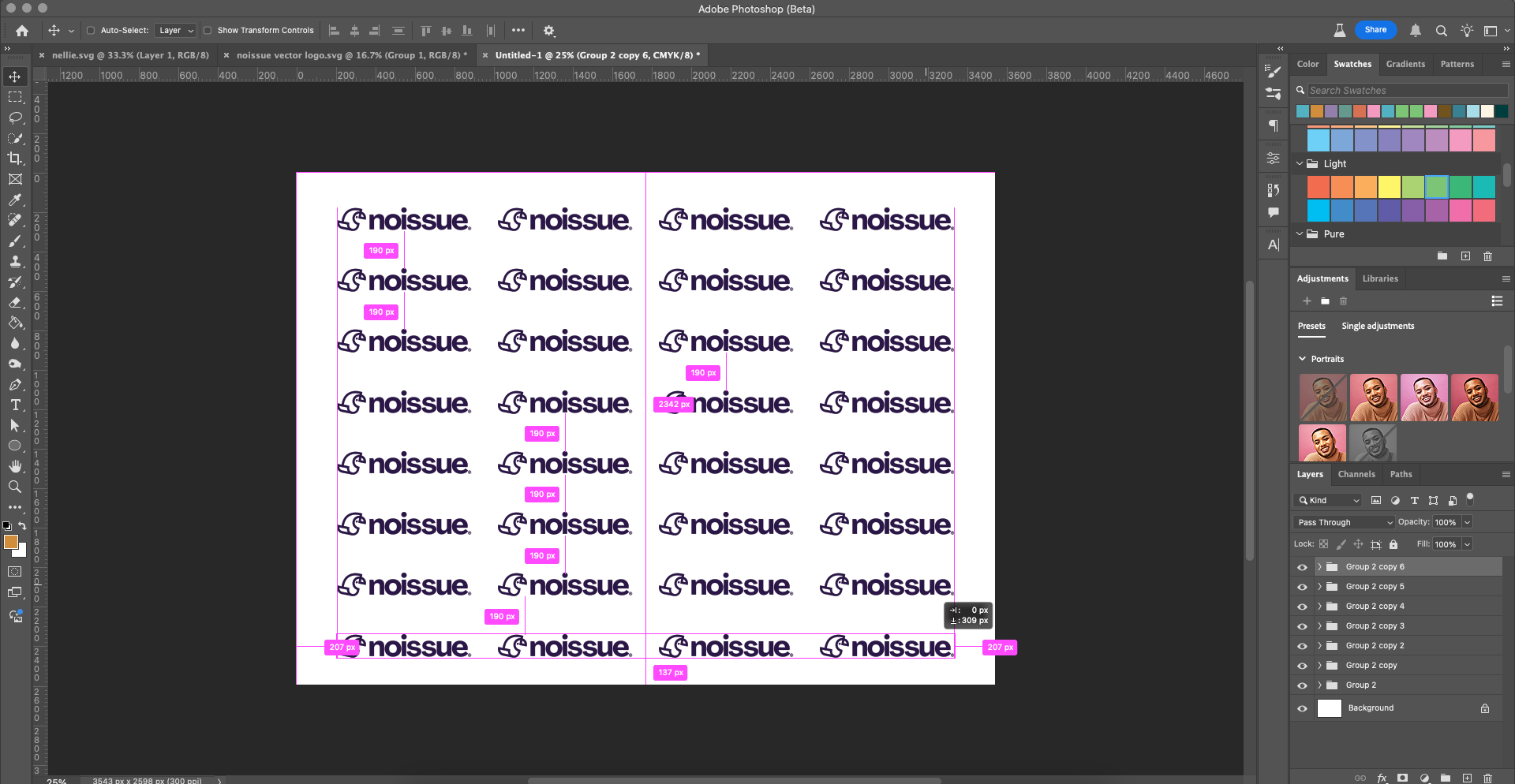Close the noissue vector logo.svg tab

pos(226,55)
